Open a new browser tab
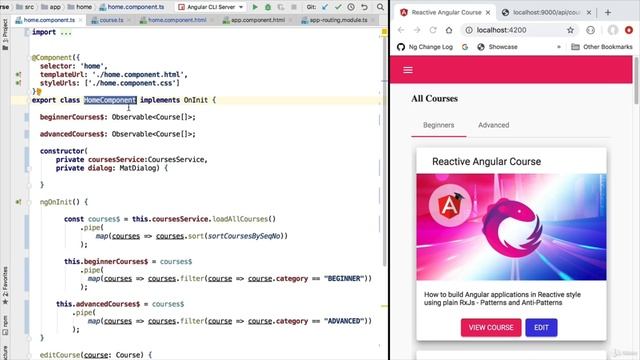640x360 pixels. pyautogui.click(x=608, y=13)
